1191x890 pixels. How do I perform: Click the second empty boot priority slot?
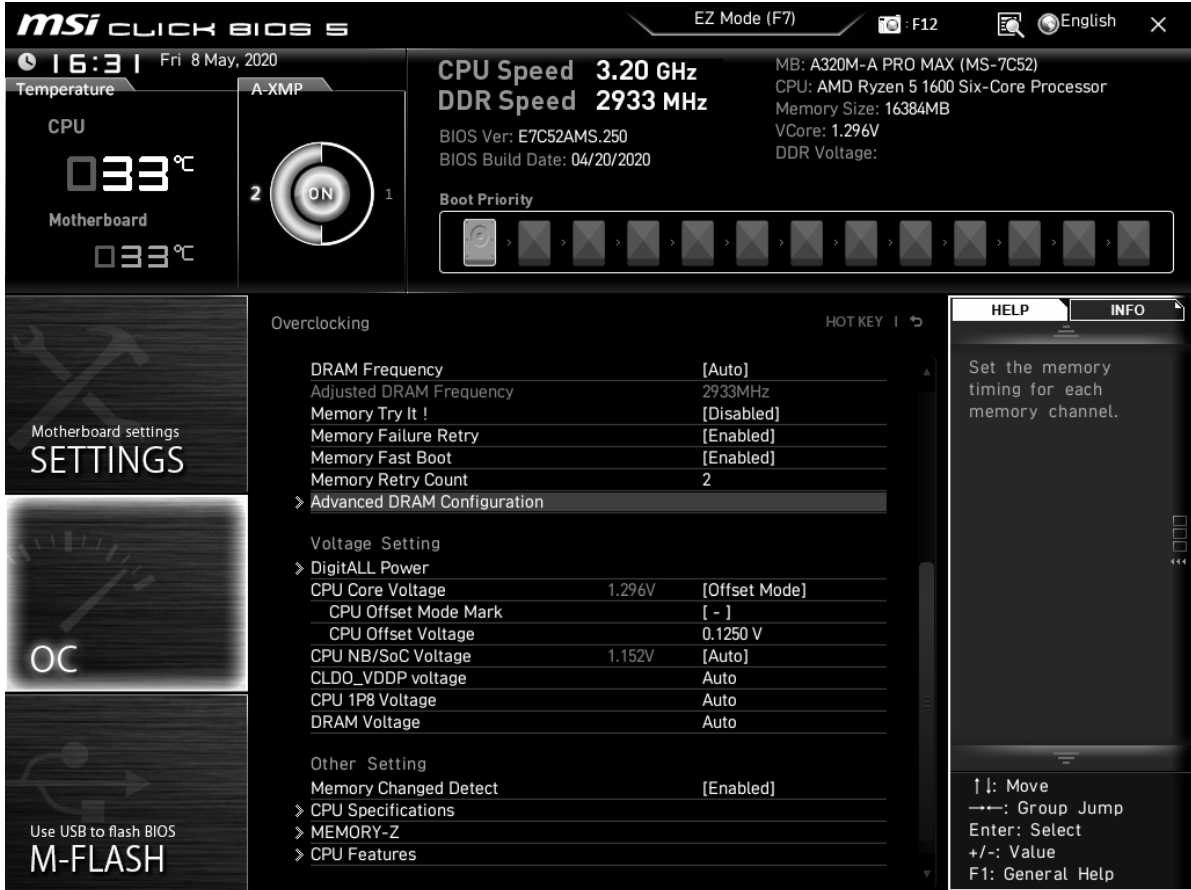(589, 242)
